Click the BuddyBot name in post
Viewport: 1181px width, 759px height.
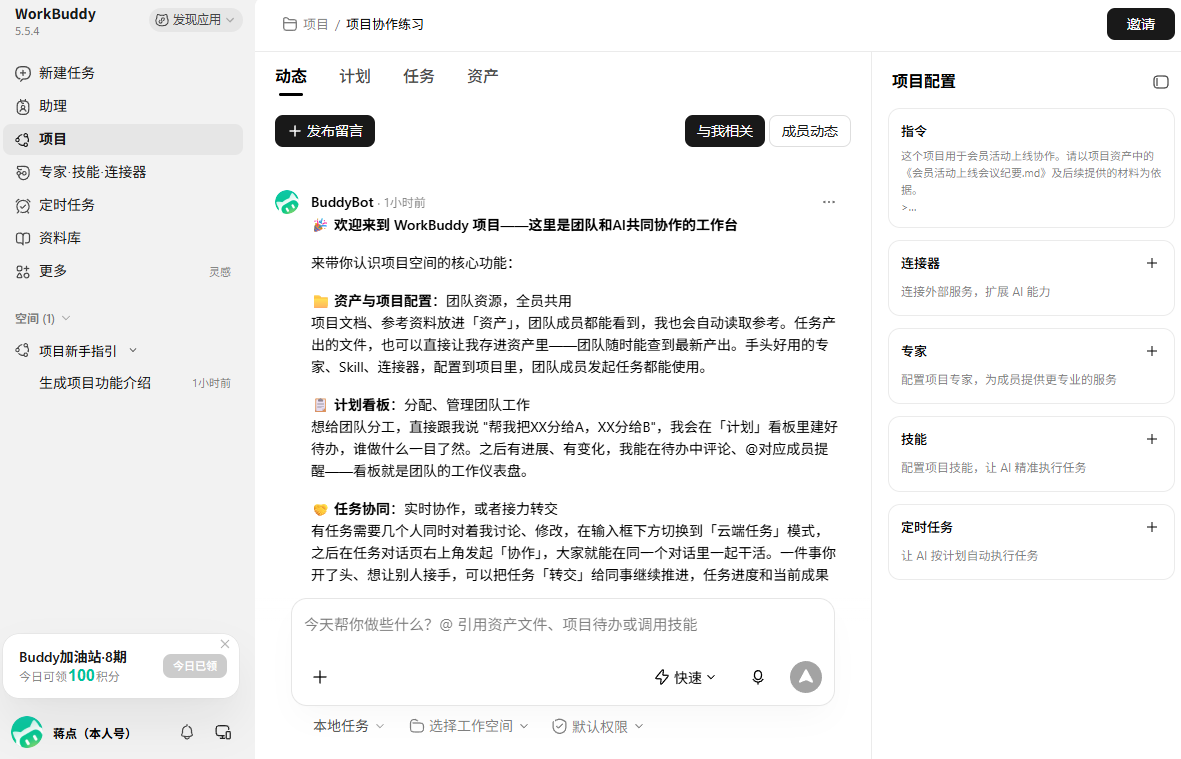[342, 202]
